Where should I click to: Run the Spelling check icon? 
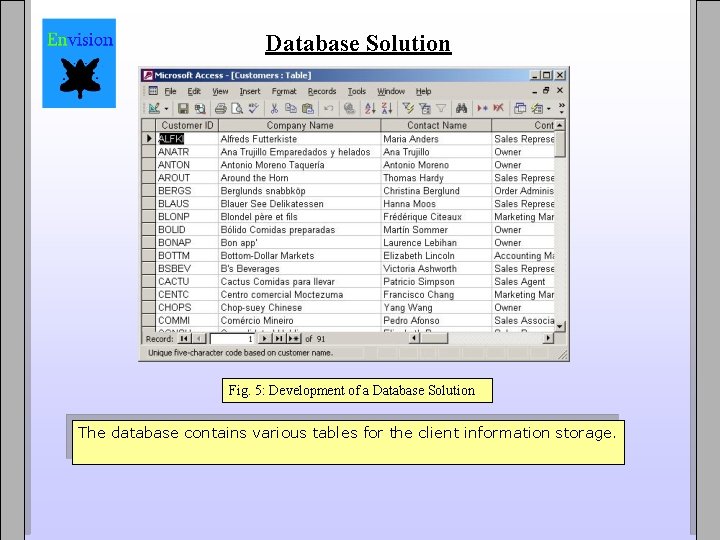pos(253,109)
